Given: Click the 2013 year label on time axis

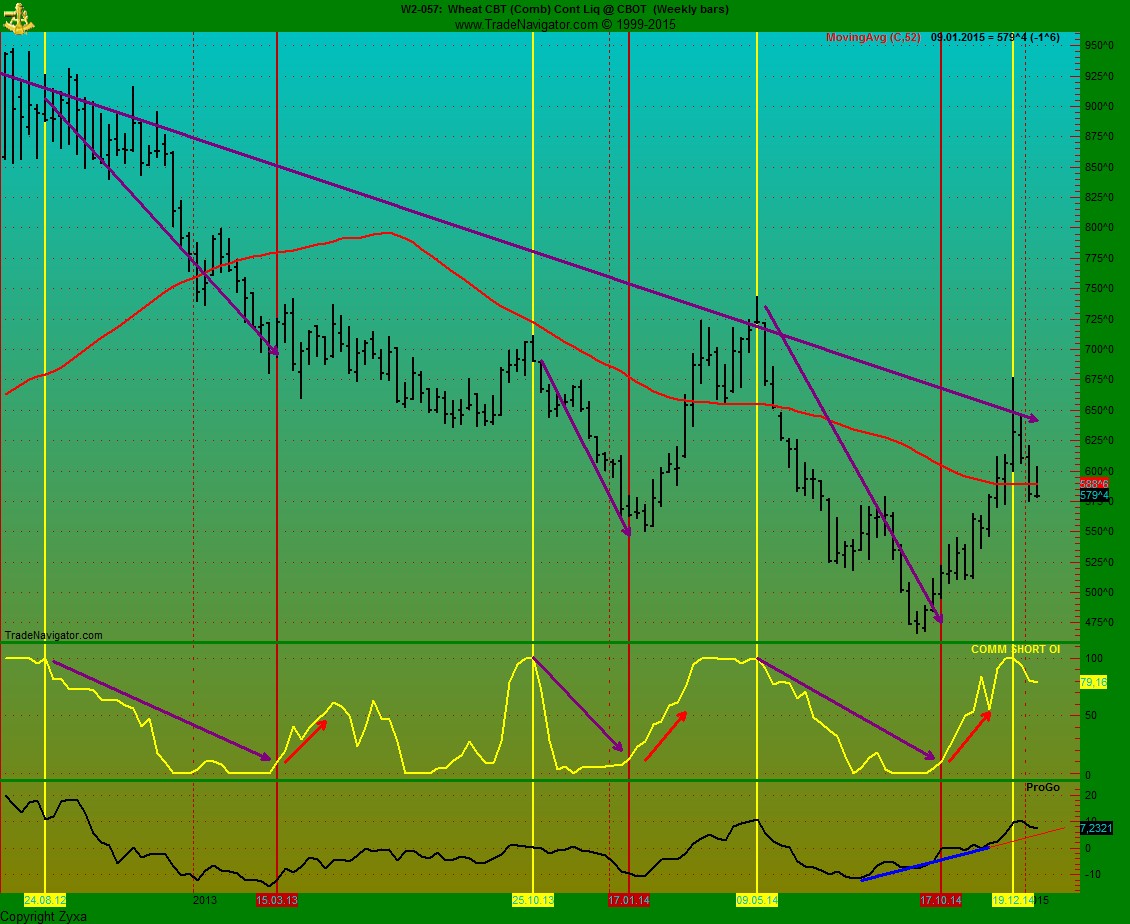Looking at the screenshot, I should point(204,900).
